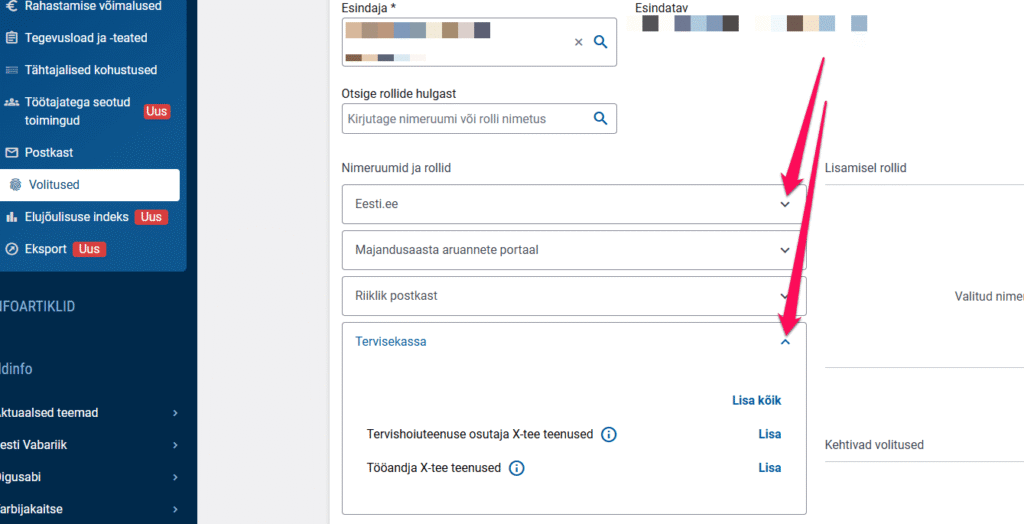
Task: Click Lisa for Tööandja X-tee teenused
Action: (769, 468)
